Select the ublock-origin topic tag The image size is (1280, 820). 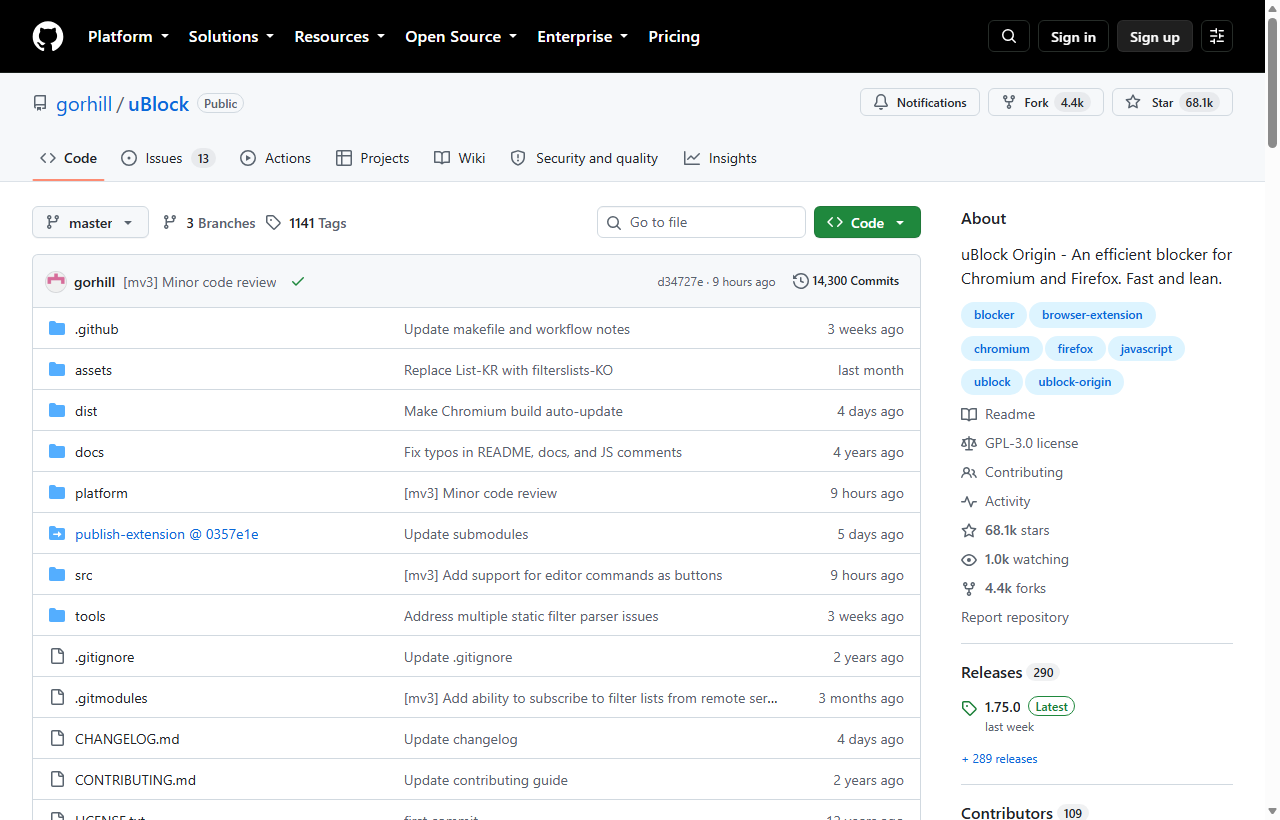[x=1075, y=382]
